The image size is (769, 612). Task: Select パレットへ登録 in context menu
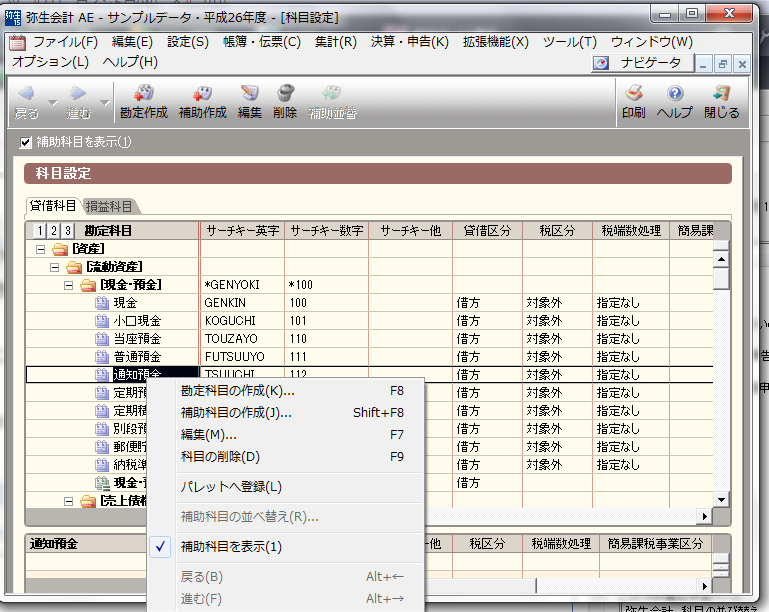click(231, 487)
